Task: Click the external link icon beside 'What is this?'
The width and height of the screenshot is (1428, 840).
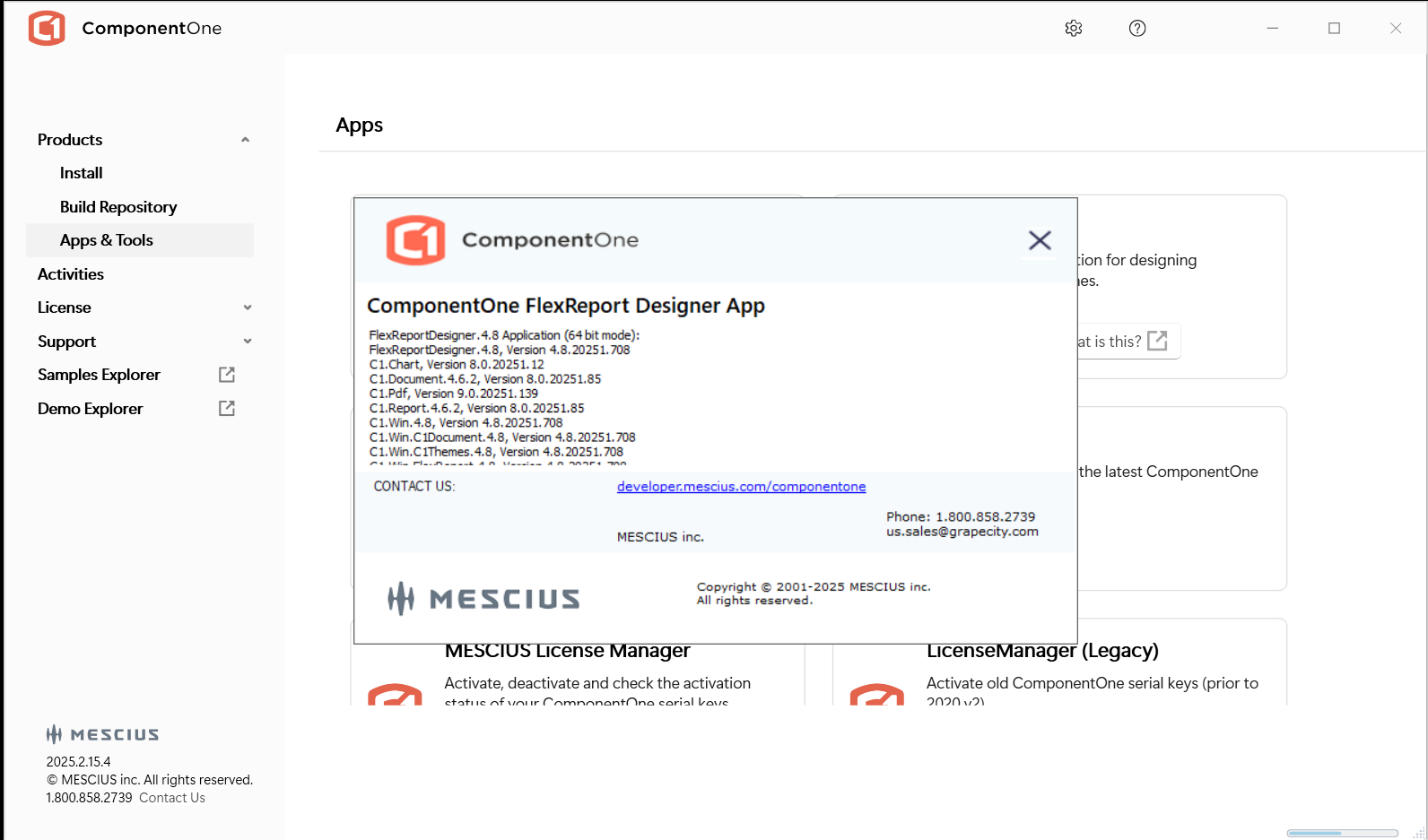Action: coord(1157,341)
